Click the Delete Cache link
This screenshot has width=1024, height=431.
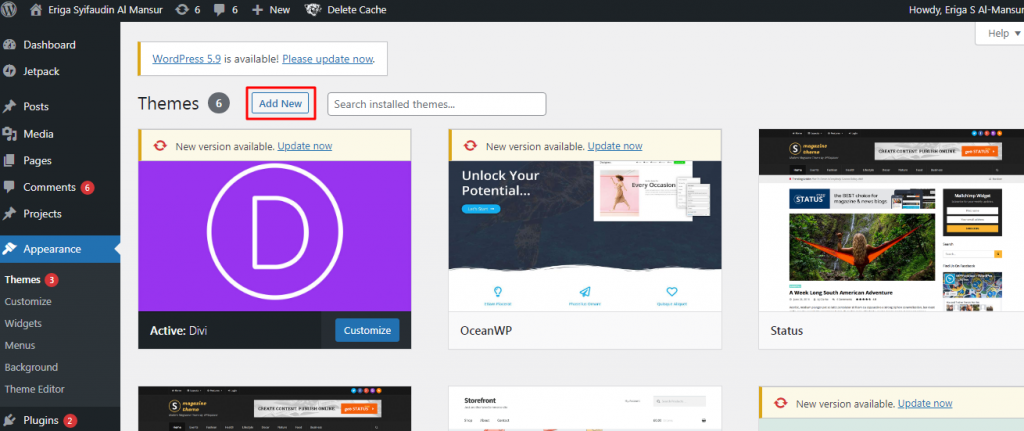[x=357, y=10]
